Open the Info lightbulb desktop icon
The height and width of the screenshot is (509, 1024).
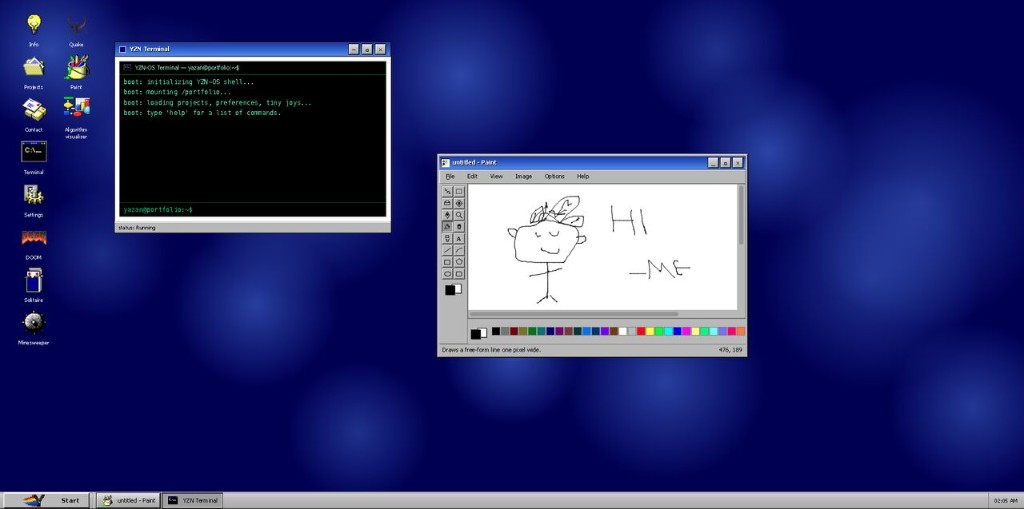[x=33, y=29]
